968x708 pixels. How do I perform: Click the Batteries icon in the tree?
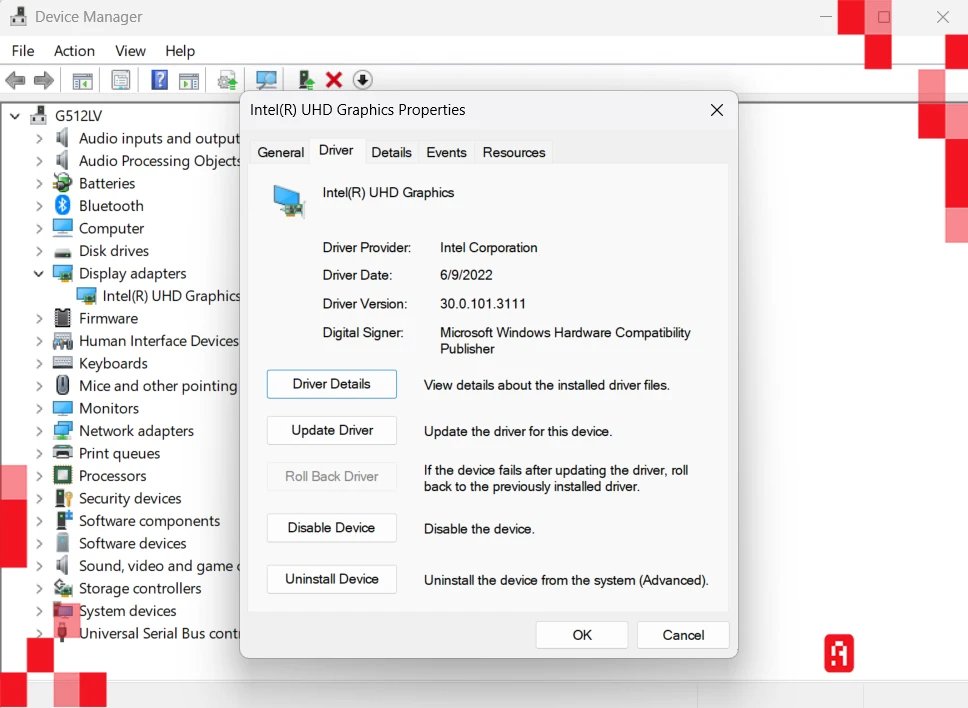62,183
